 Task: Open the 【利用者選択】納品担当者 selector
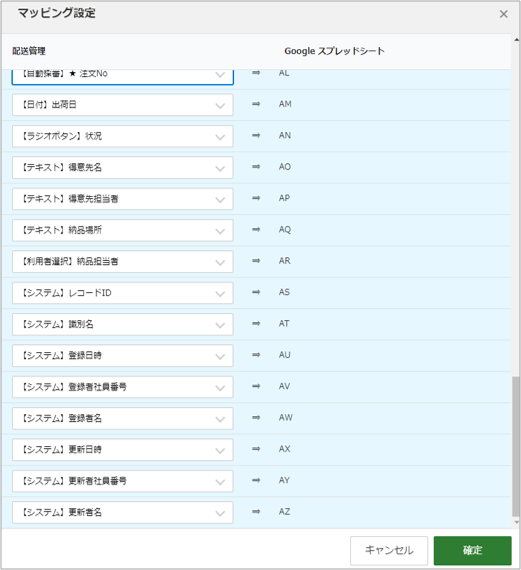(123, 262)
